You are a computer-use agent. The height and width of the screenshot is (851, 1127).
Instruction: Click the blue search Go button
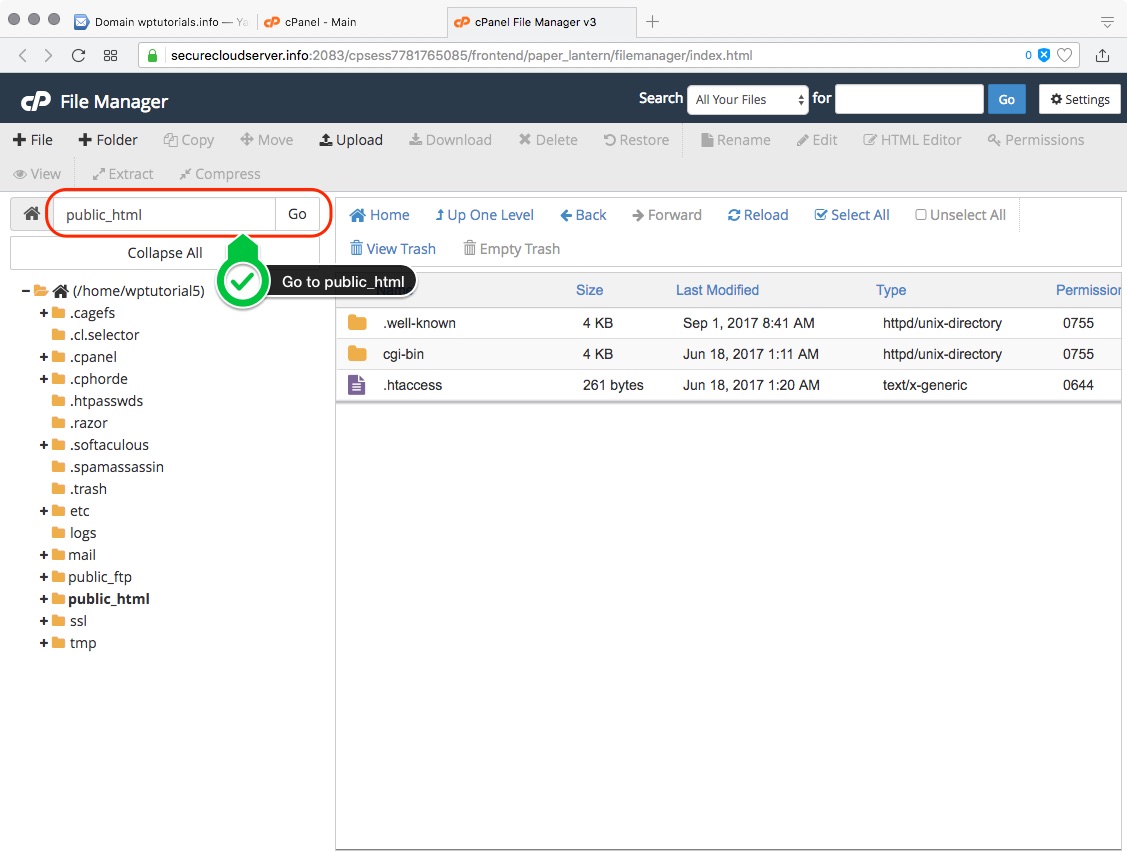[x=1006, y=100]
